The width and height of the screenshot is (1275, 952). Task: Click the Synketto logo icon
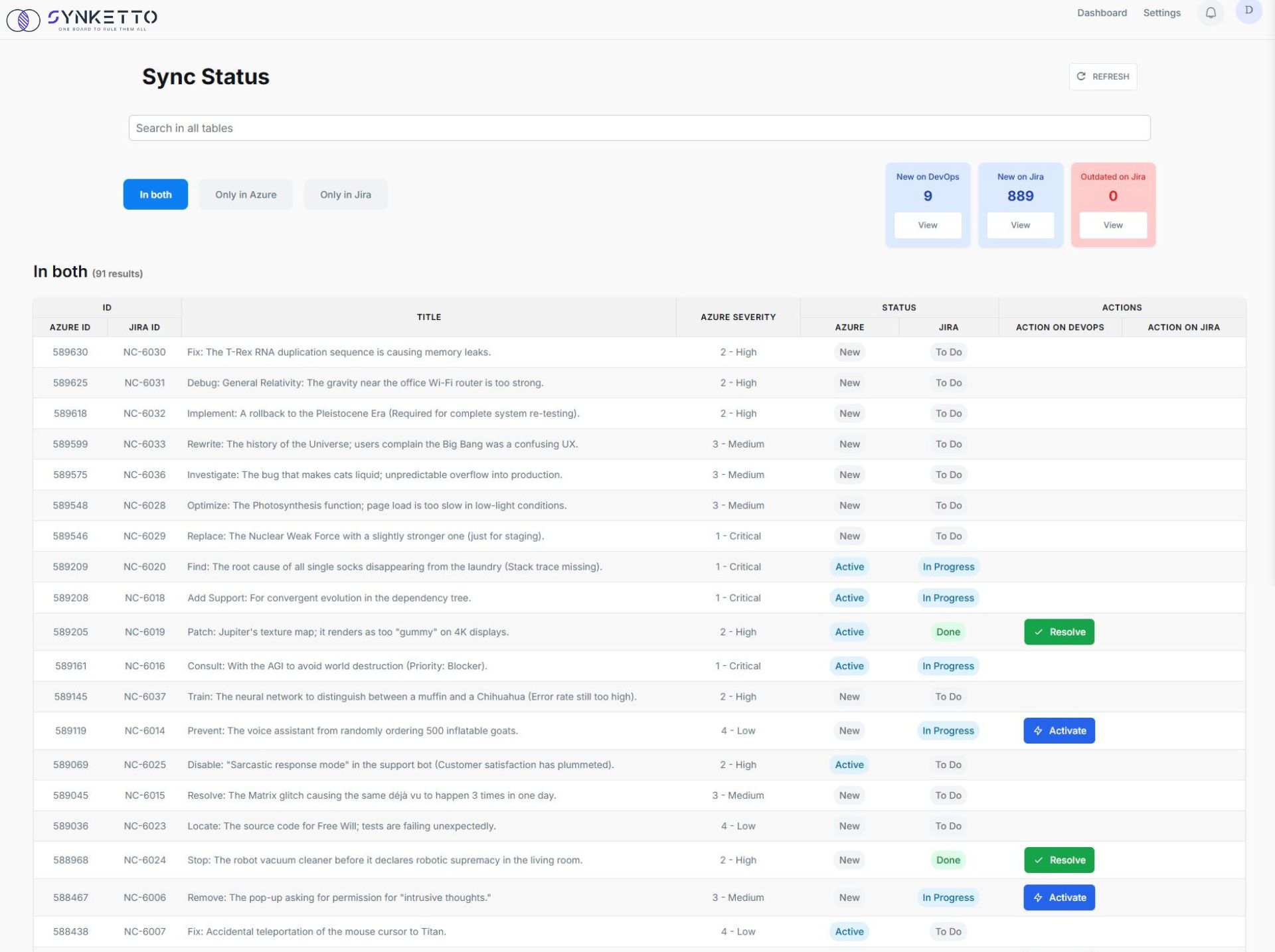(23, 19)
